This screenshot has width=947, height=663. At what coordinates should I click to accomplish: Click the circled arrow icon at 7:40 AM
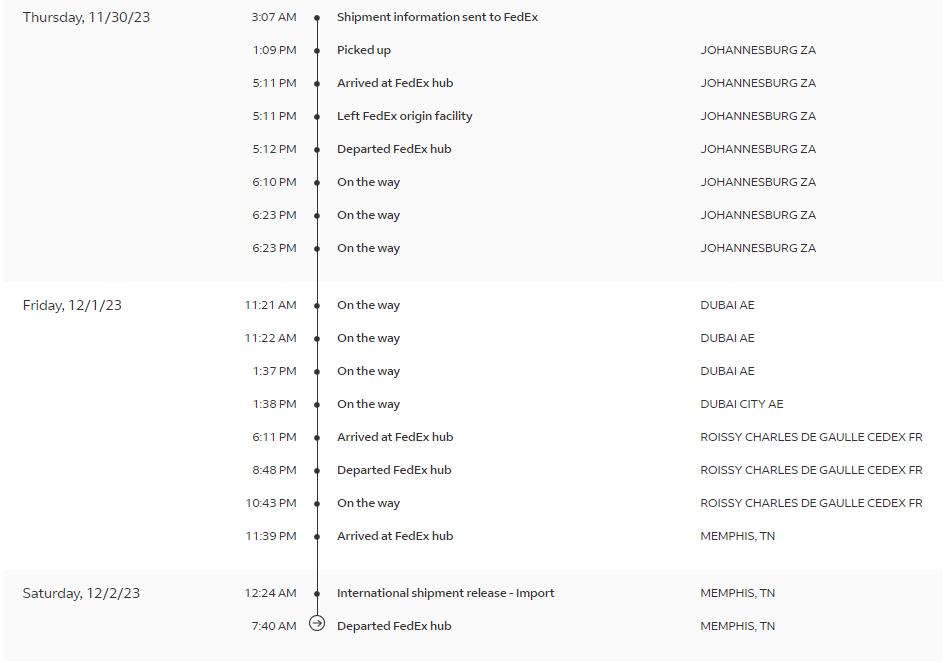click(317, 624)
